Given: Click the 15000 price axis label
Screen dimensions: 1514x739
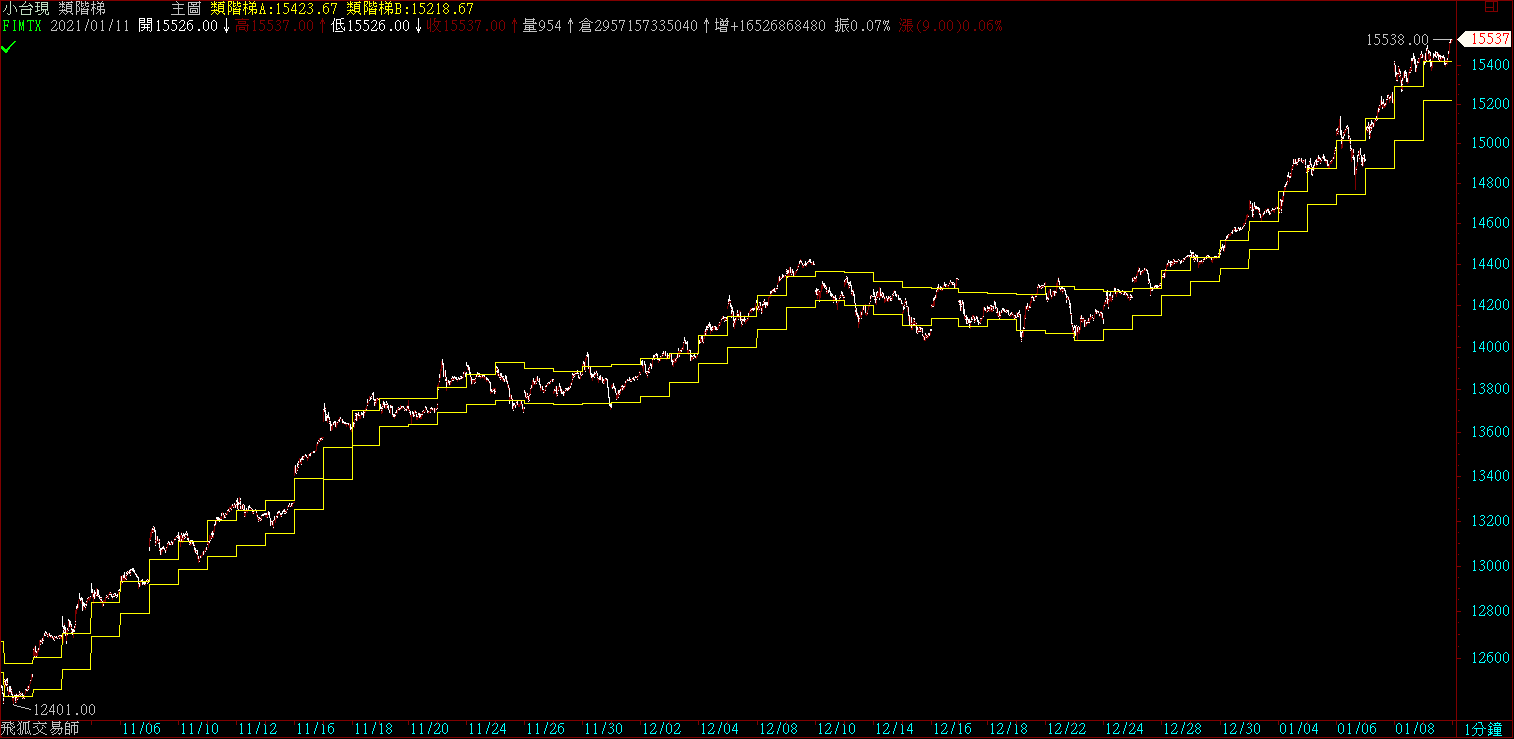Looking at the screenshot, I should point(1490,143).
